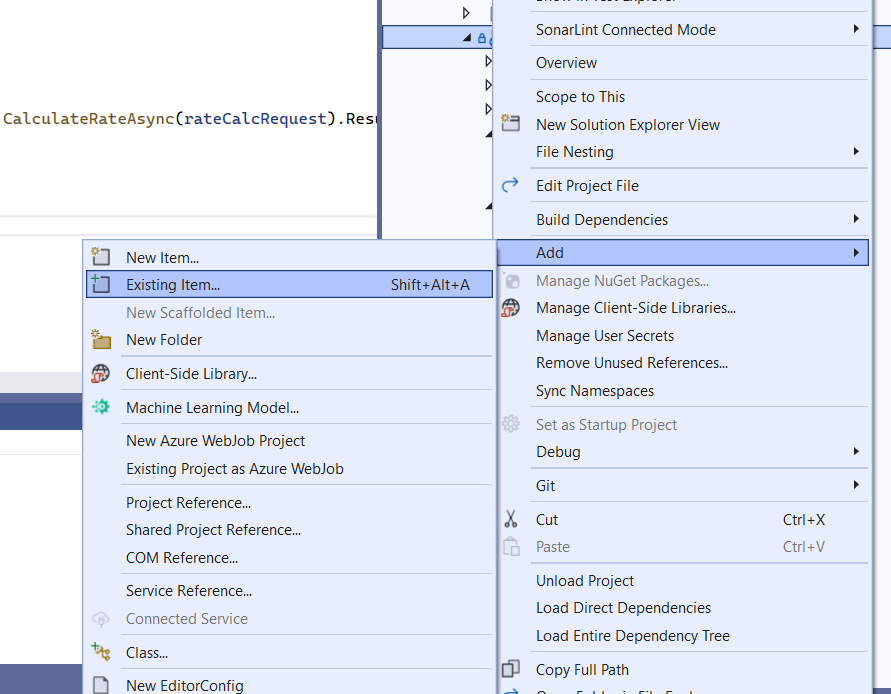891x694 pixels.
Task: Click the New EditorConfig file icon
Action: [x=101, y=684]
